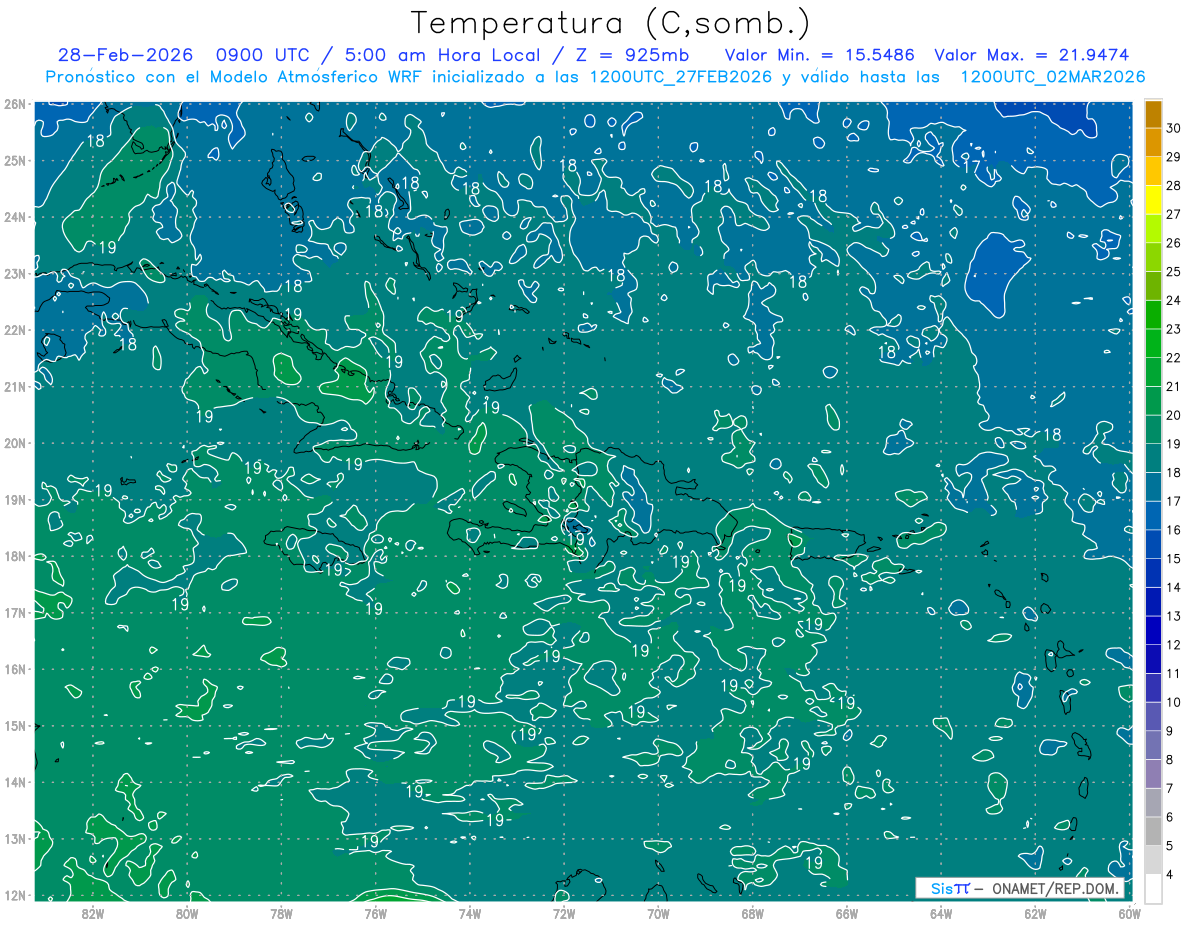Pick the white swatch in the colorbar
The image size is (1200, 927).
pos(1153,888)
